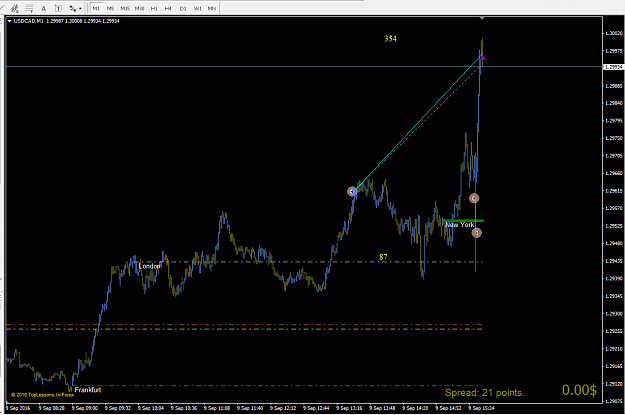The image size is (625, 415).
Task: Select the text label tool
Action: point(58,8)
